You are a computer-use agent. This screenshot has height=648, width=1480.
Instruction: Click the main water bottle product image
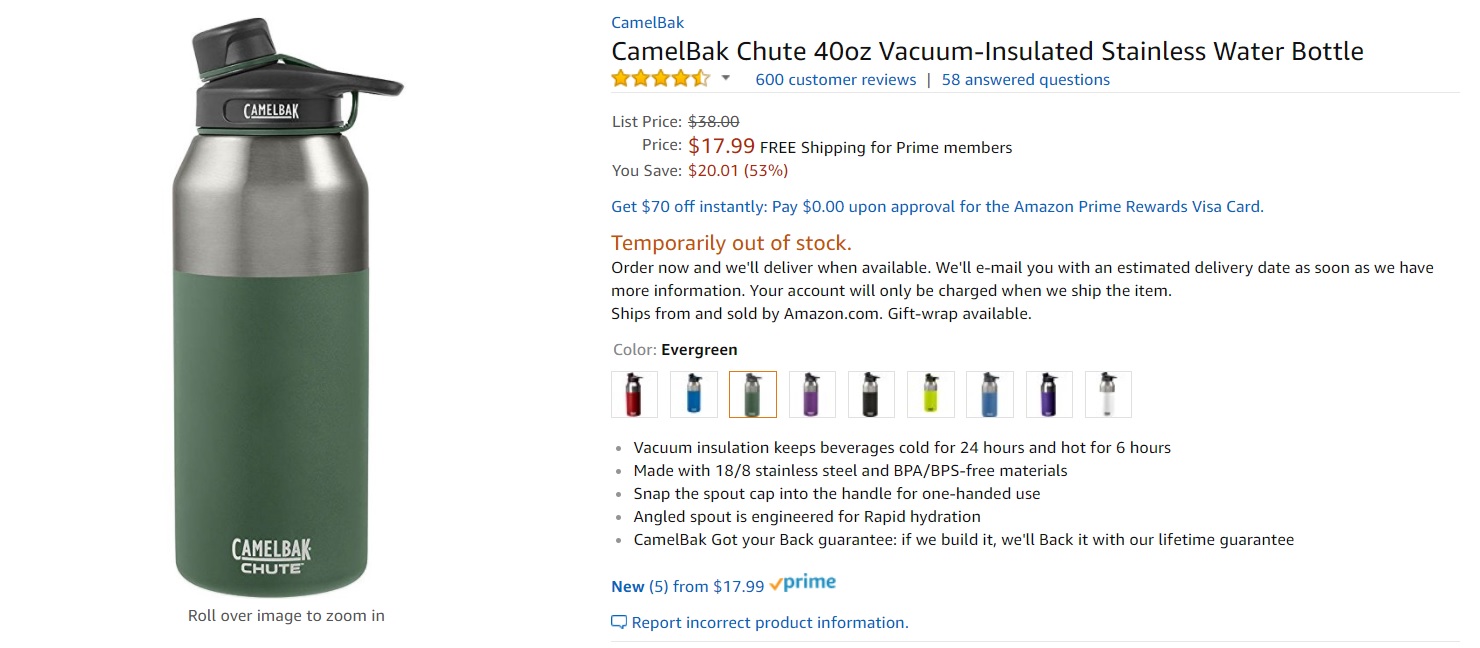[x=286, y=310]
